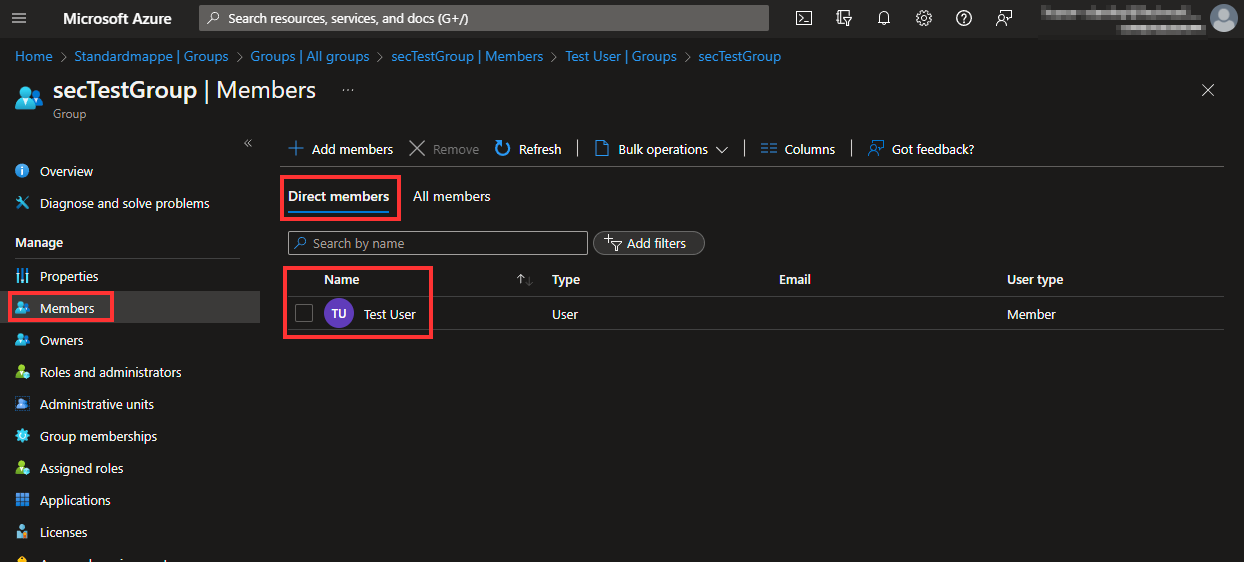Click the account avatar in top bar
This screenshot has width=1244, height=562.
point(1224,18)
